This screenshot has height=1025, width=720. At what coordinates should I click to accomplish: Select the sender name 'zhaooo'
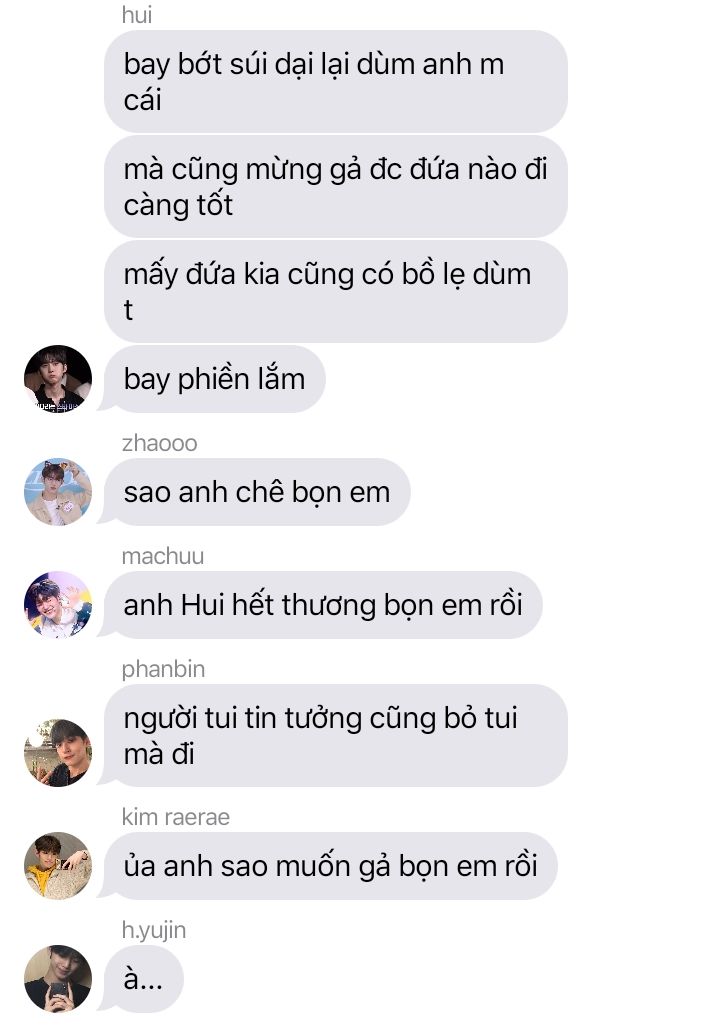tap(160, 443)
